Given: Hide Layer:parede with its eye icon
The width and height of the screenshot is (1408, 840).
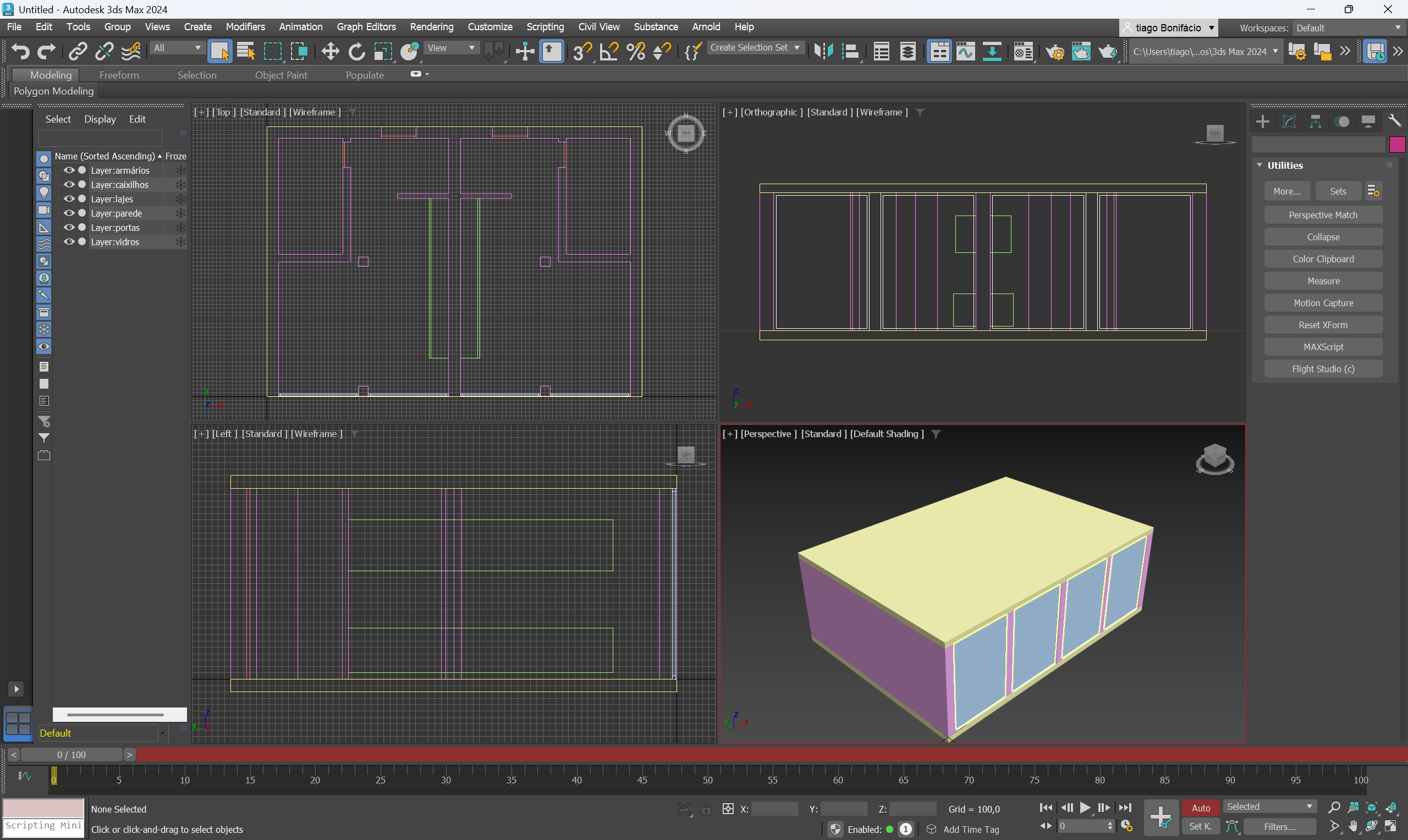Looking at the screenshot, I should 69,213.
